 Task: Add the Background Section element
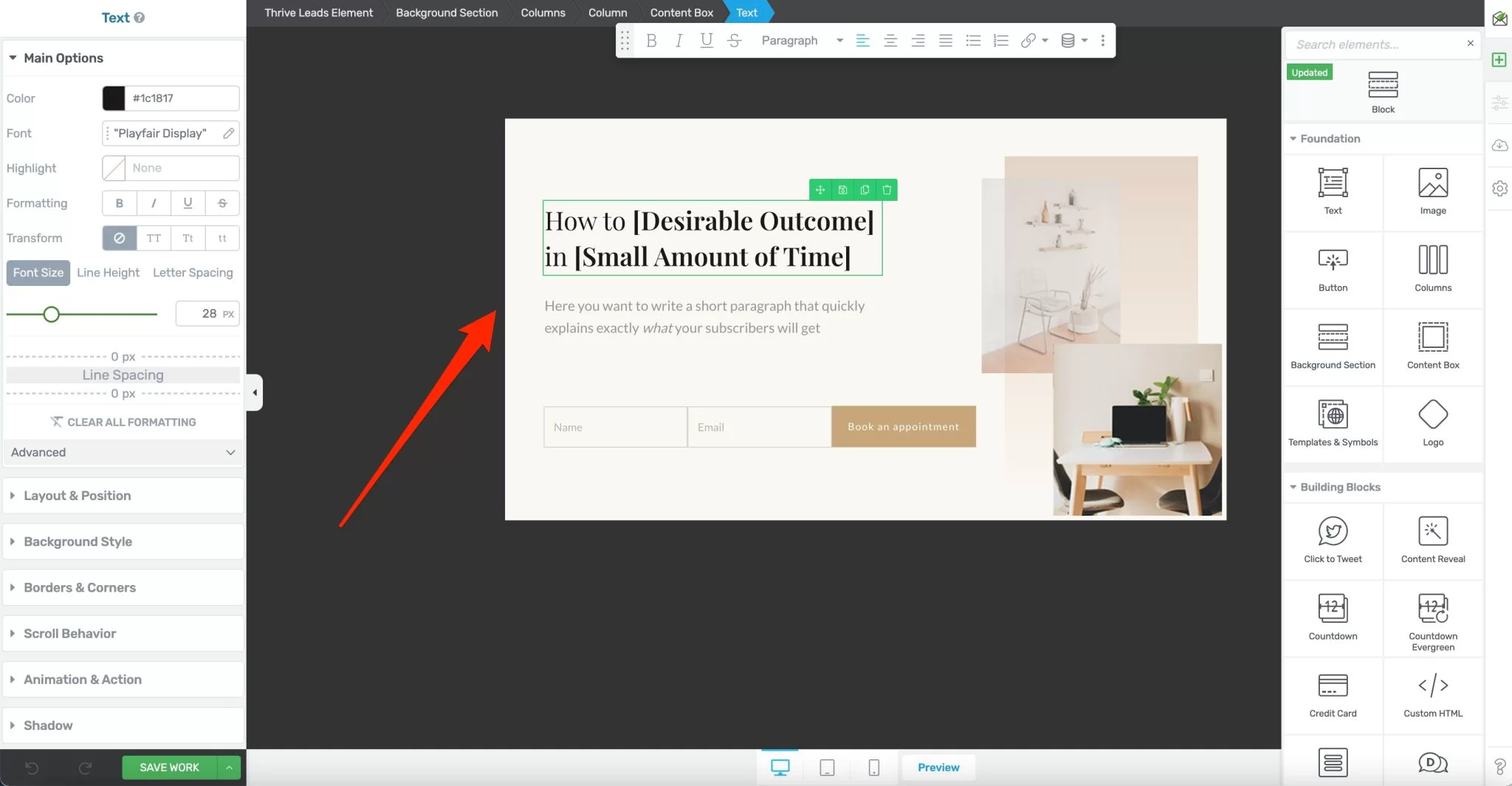(x=1333, y=346)
